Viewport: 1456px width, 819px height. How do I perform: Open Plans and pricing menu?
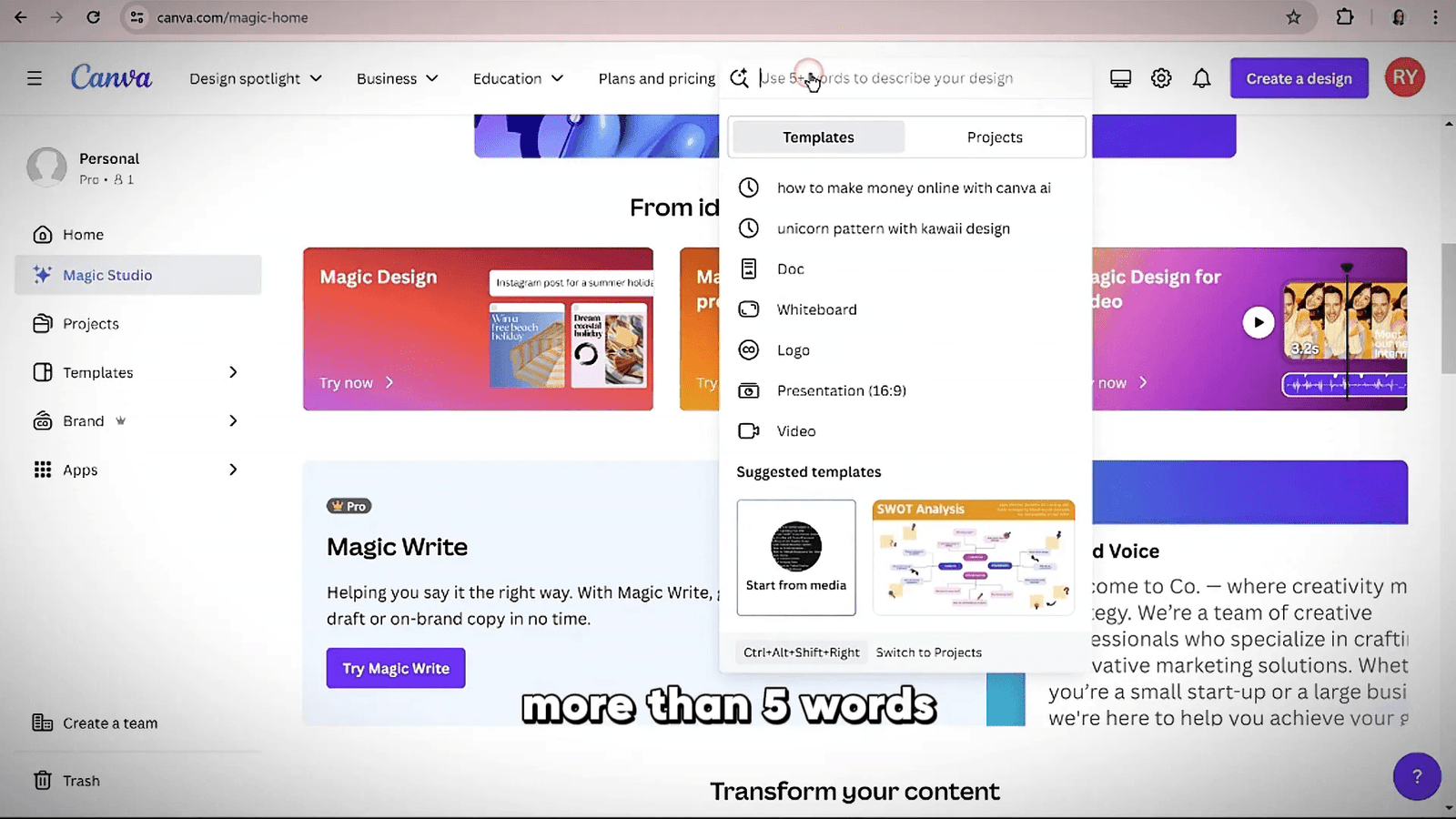657,78
